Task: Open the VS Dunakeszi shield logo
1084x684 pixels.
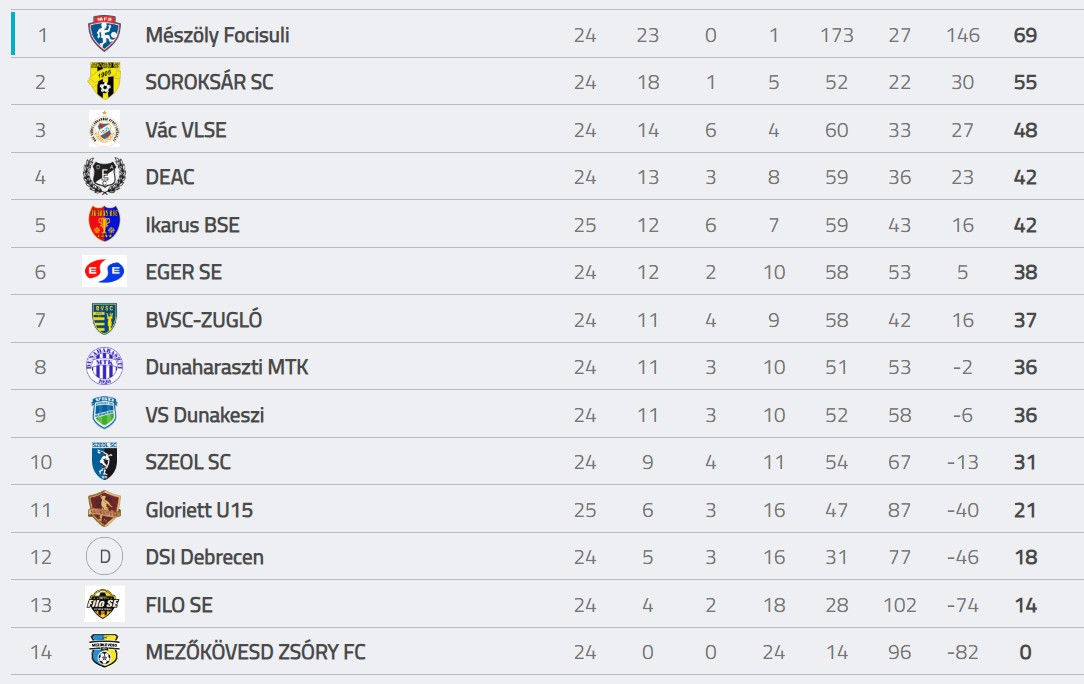Action: (x=104, y=414)
